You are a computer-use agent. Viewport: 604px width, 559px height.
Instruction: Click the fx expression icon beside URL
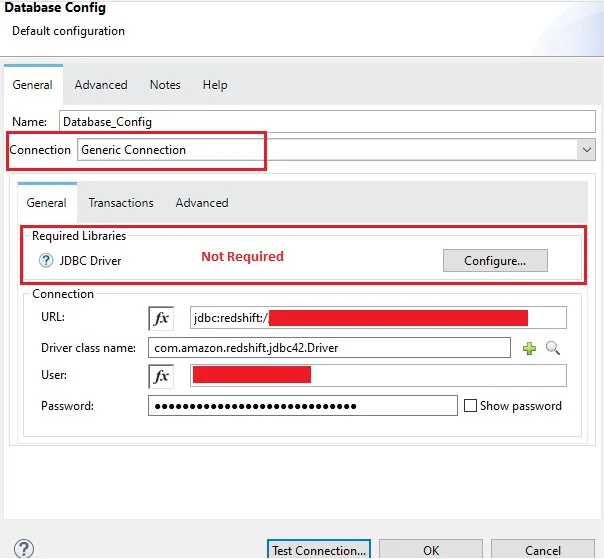click(x=161, y=318)
